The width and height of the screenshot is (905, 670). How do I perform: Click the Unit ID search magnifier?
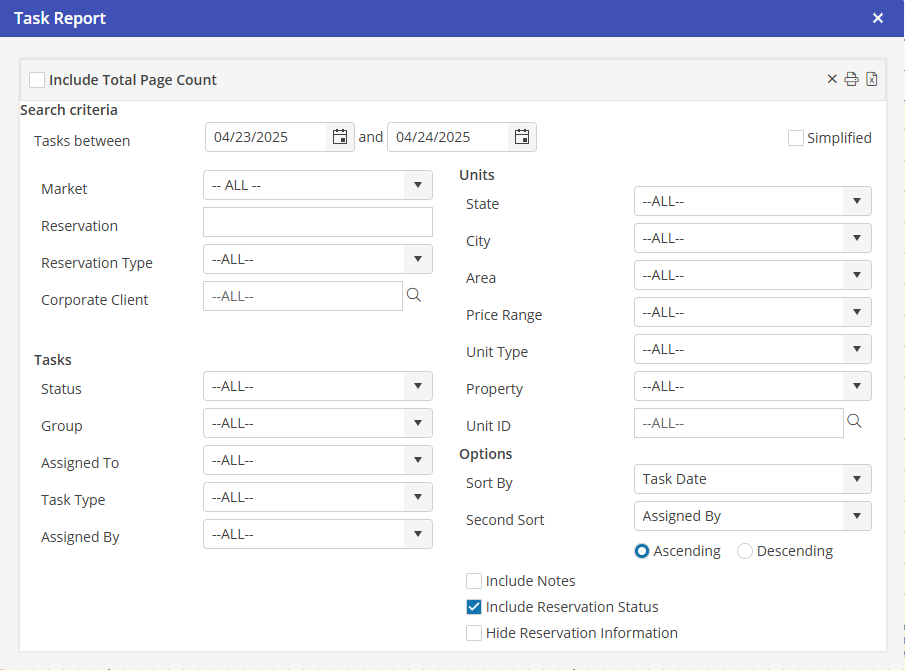pyautogui.click(x=854, y=422)
